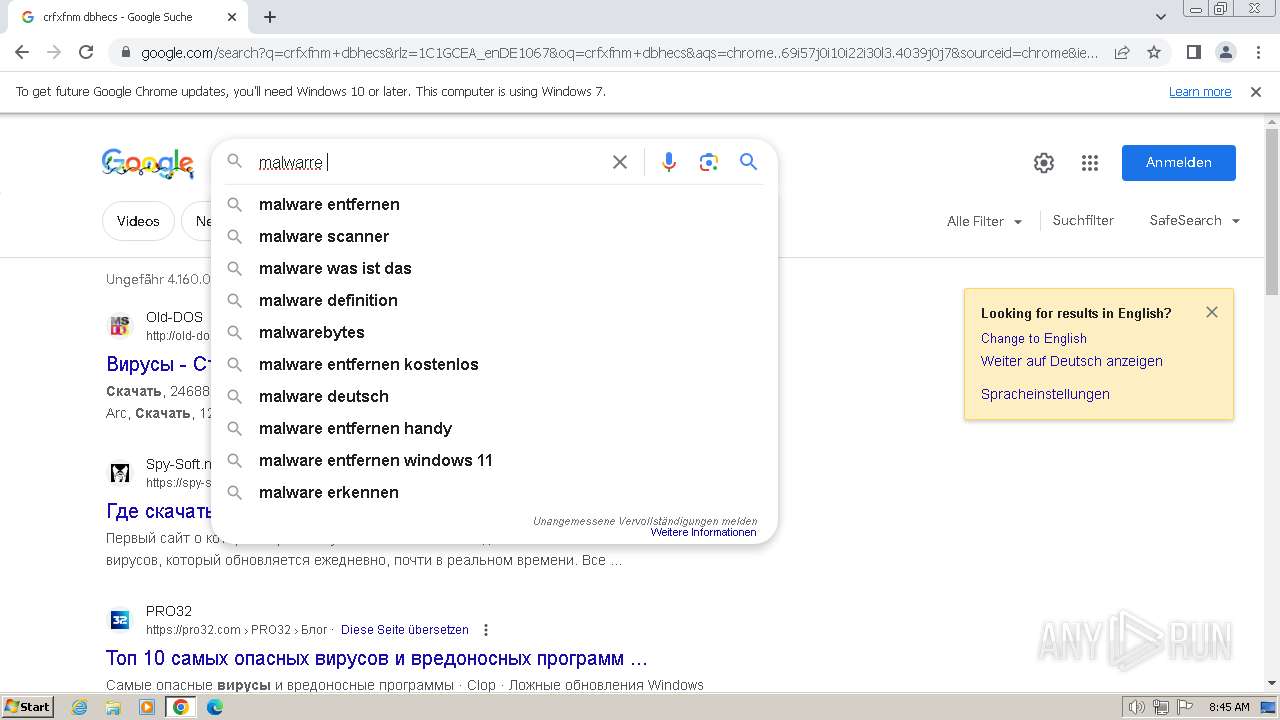Click the Chrome address bar URL

(619, 53)
